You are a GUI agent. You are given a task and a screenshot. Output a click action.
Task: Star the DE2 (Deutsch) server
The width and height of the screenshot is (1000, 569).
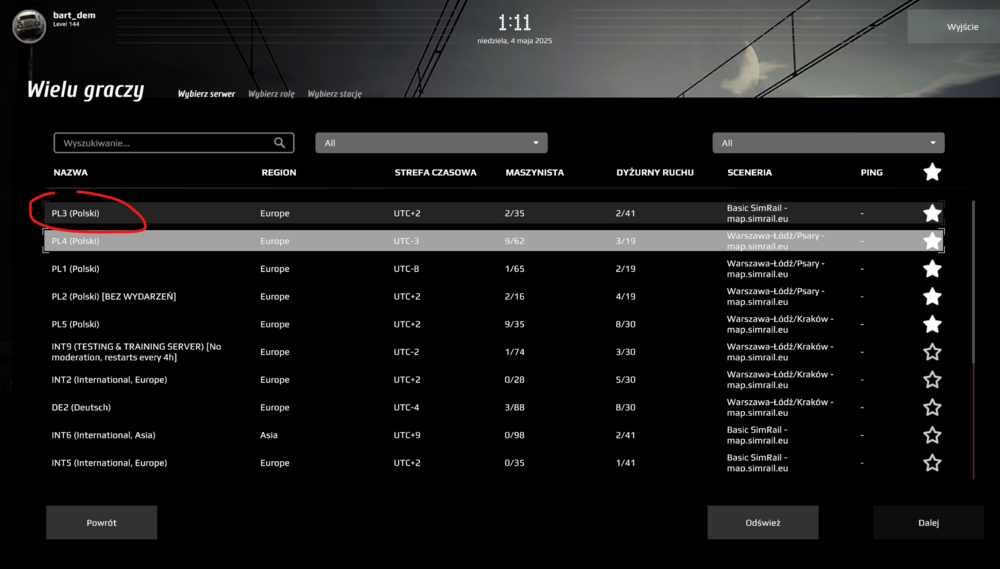pos(932,408)
